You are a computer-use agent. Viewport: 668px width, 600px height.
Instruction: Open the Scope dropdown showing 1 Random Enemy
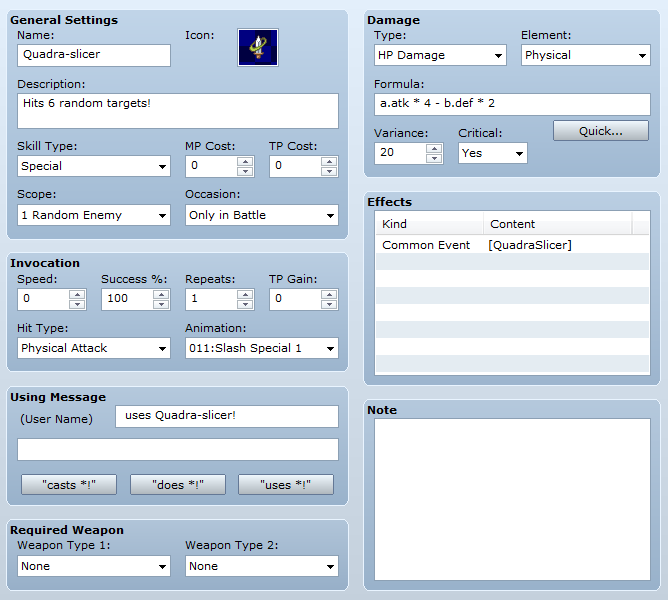point(94,215)
